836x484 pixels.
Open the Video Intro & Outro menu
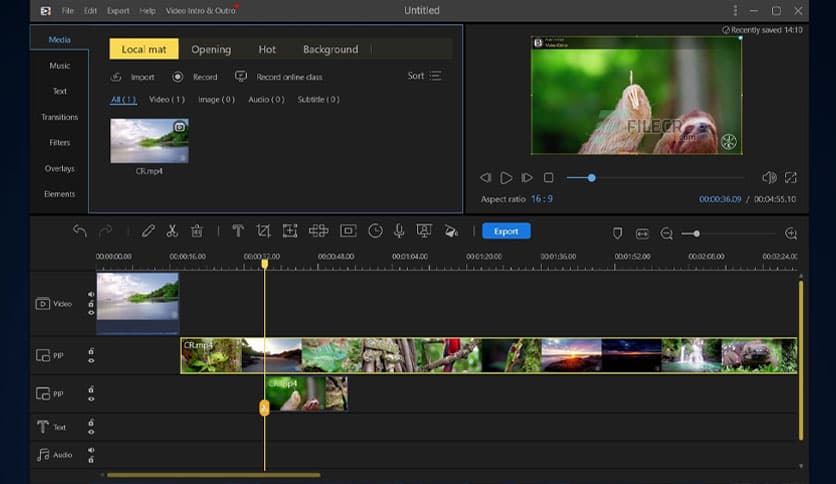point(201,10)
